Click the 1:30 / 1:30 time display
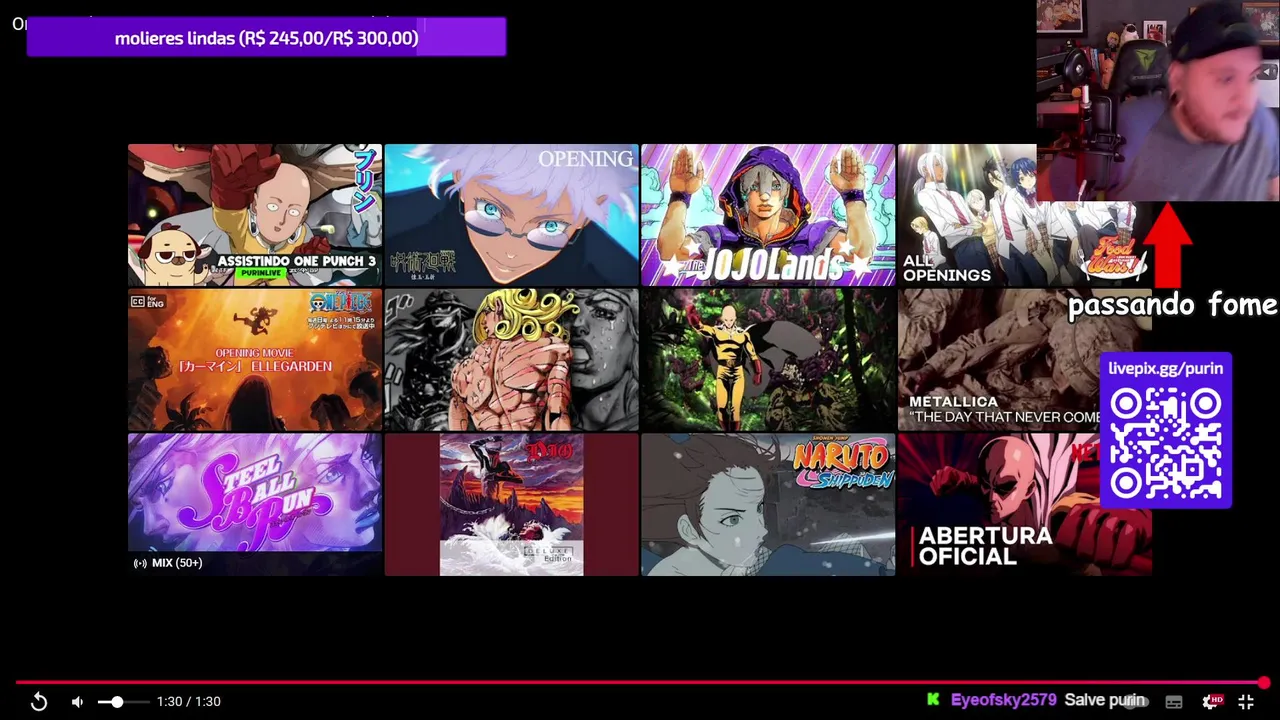 coord(188,702)
